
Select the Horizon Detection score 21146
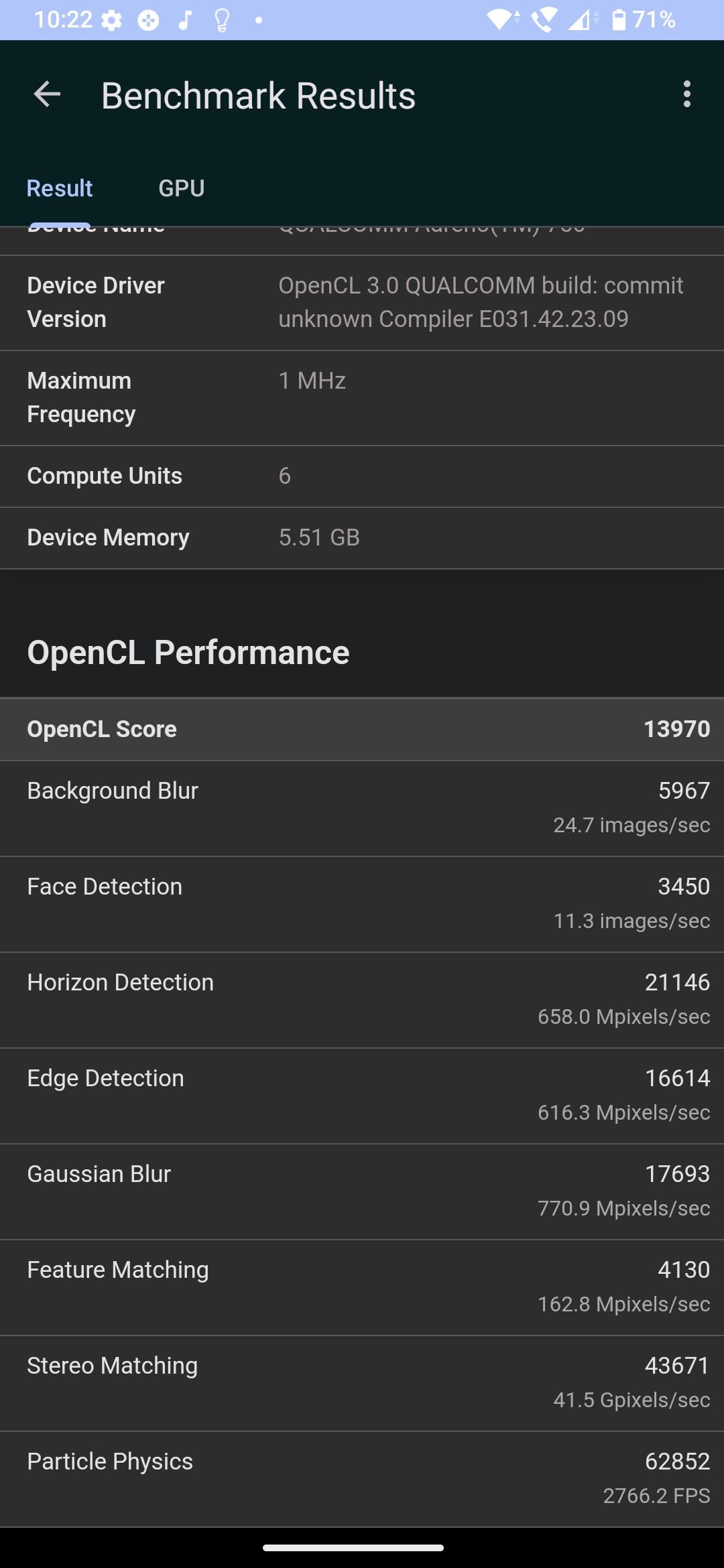point(677,982)
